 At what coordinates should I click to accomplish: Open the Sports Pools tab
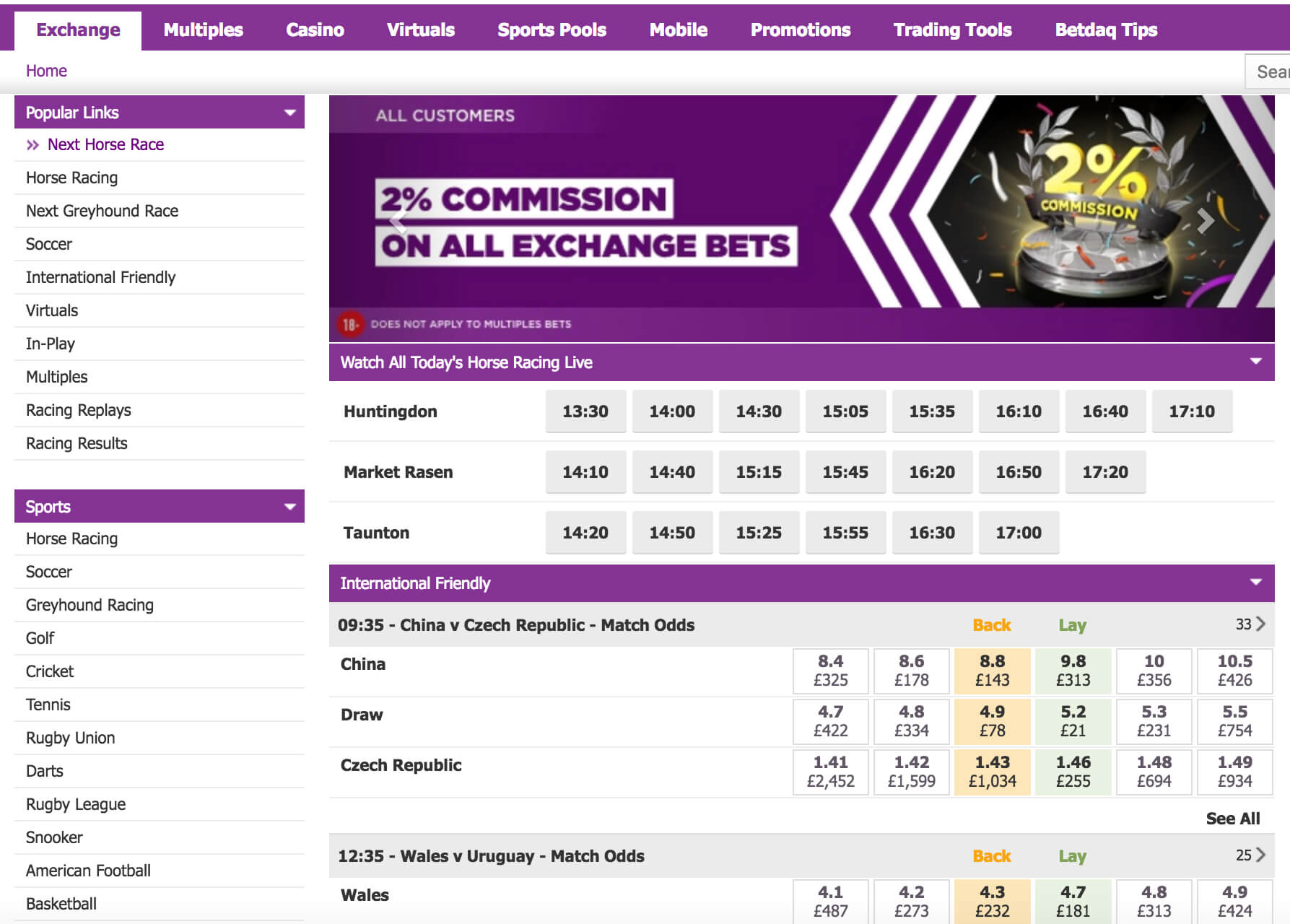(x=552, y=30)
